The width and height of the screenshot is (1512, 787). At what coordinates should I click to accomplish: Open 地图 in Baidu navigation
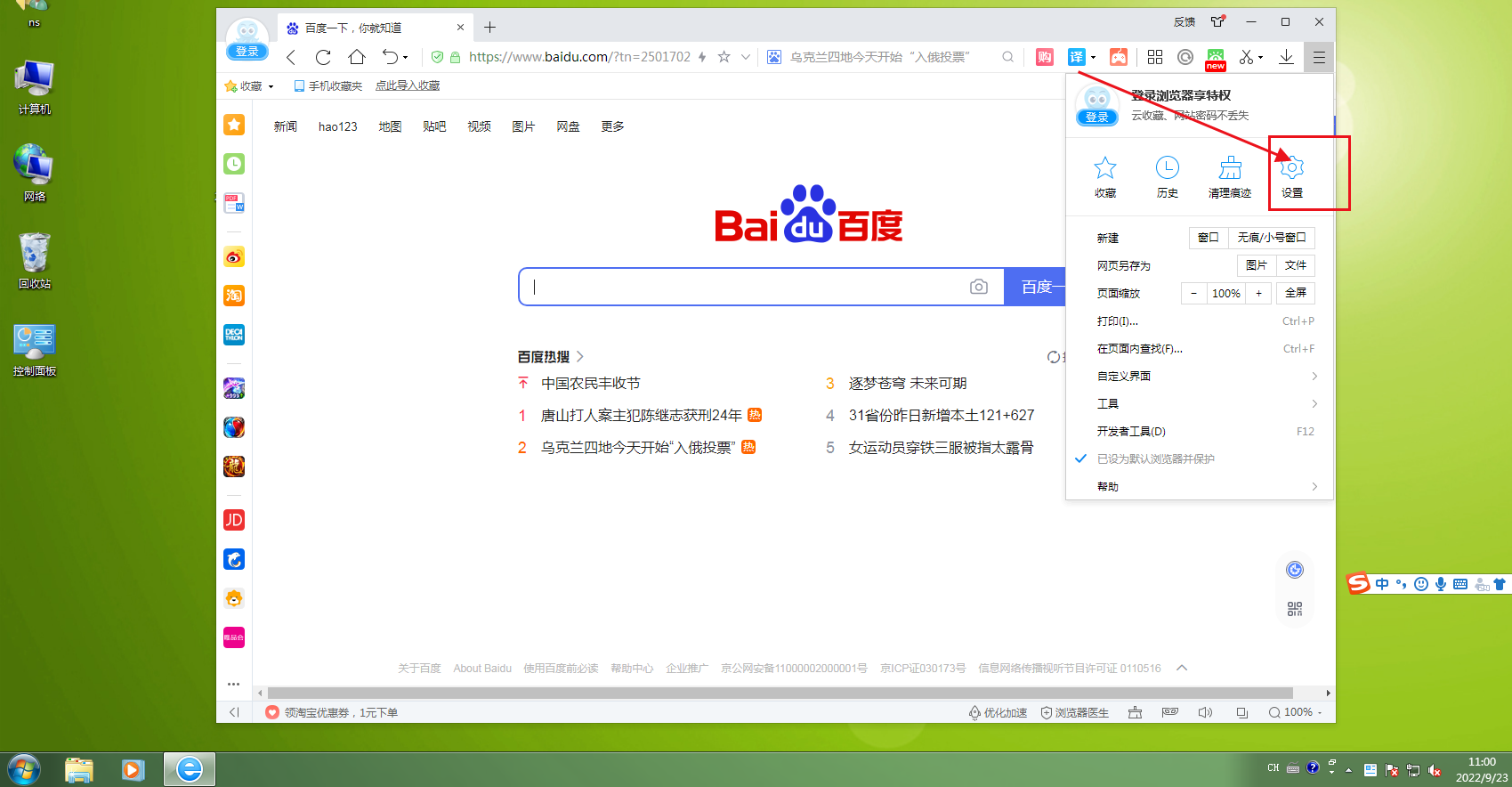(390, 126)
